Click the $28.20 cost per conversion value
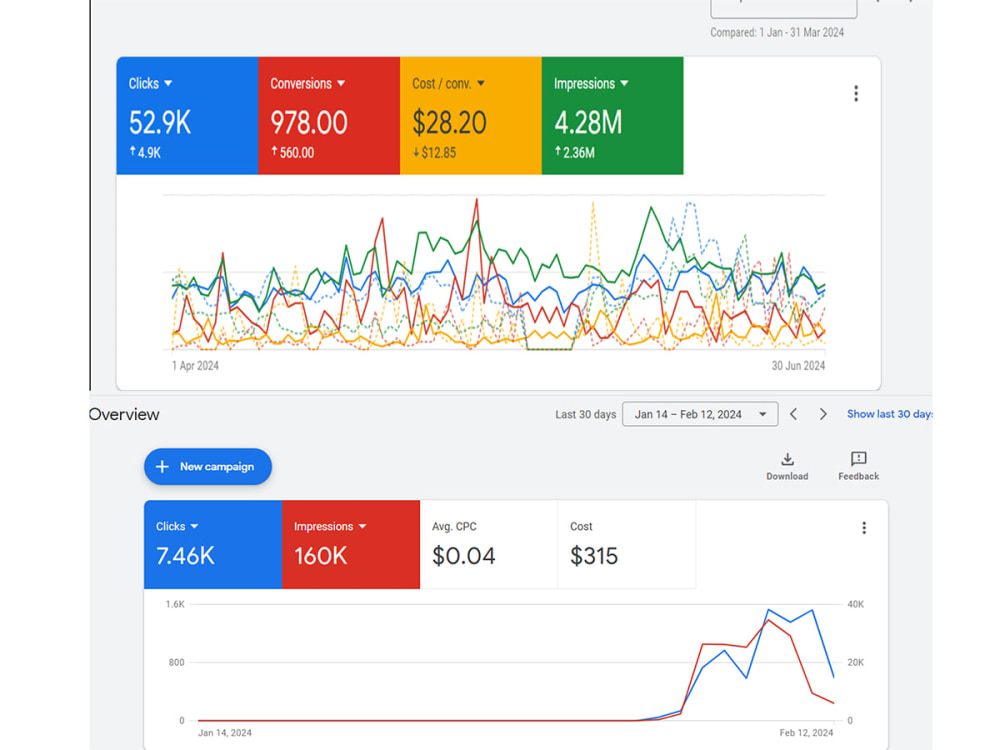This screenshot has width=1000, height=750. [449, 122]
